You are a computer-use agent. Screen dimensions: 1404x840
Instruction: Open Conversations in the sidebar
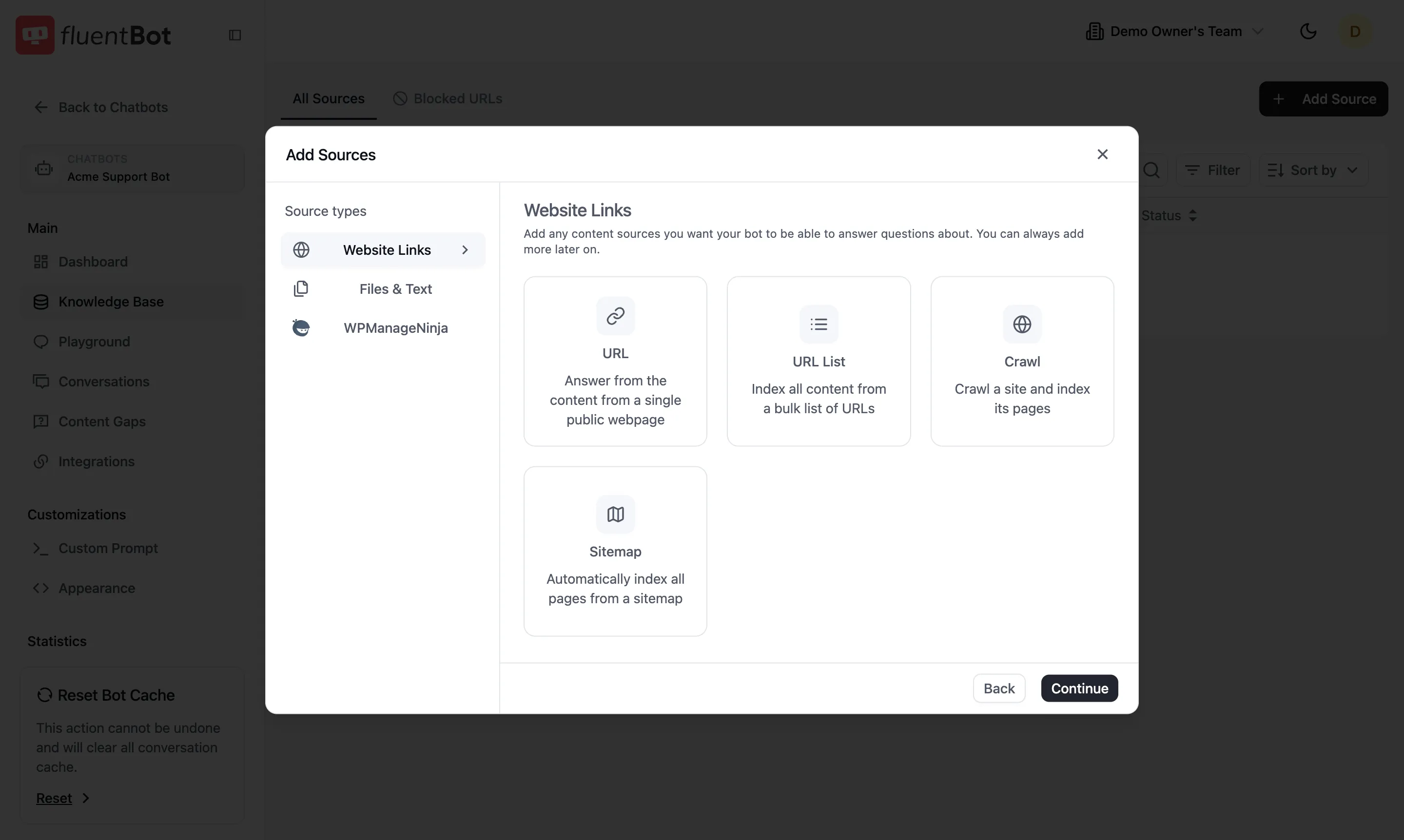pyautogui.click(x=132, y=382)
